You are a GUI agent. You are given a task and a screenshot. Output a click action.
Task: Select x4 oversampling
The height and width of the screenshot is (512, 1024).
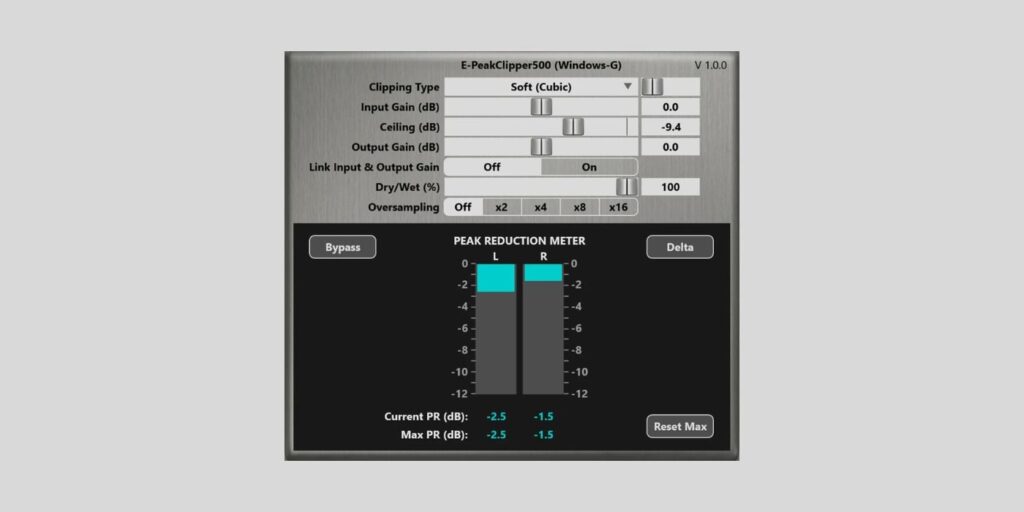tap(541, 207)
